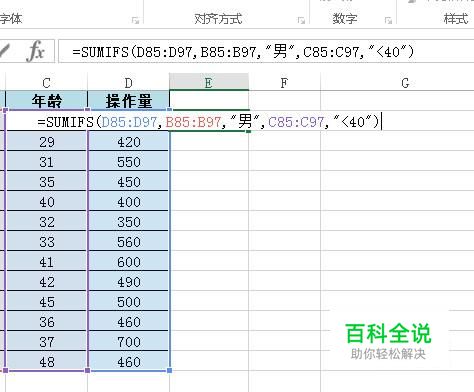Select column F header
Viewport: 474px width, 392px height.
click(x=284, y=83)
